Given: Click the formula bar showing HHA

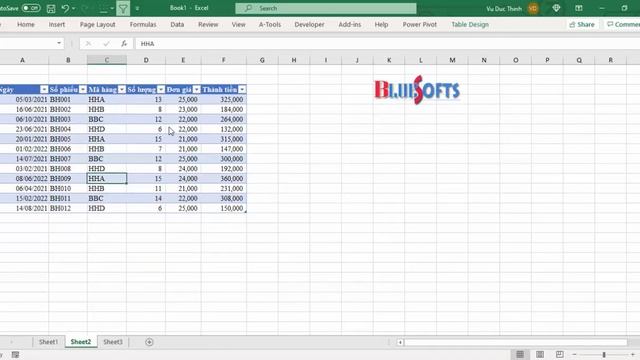Looking at the screenshot, I should point(387,44).
